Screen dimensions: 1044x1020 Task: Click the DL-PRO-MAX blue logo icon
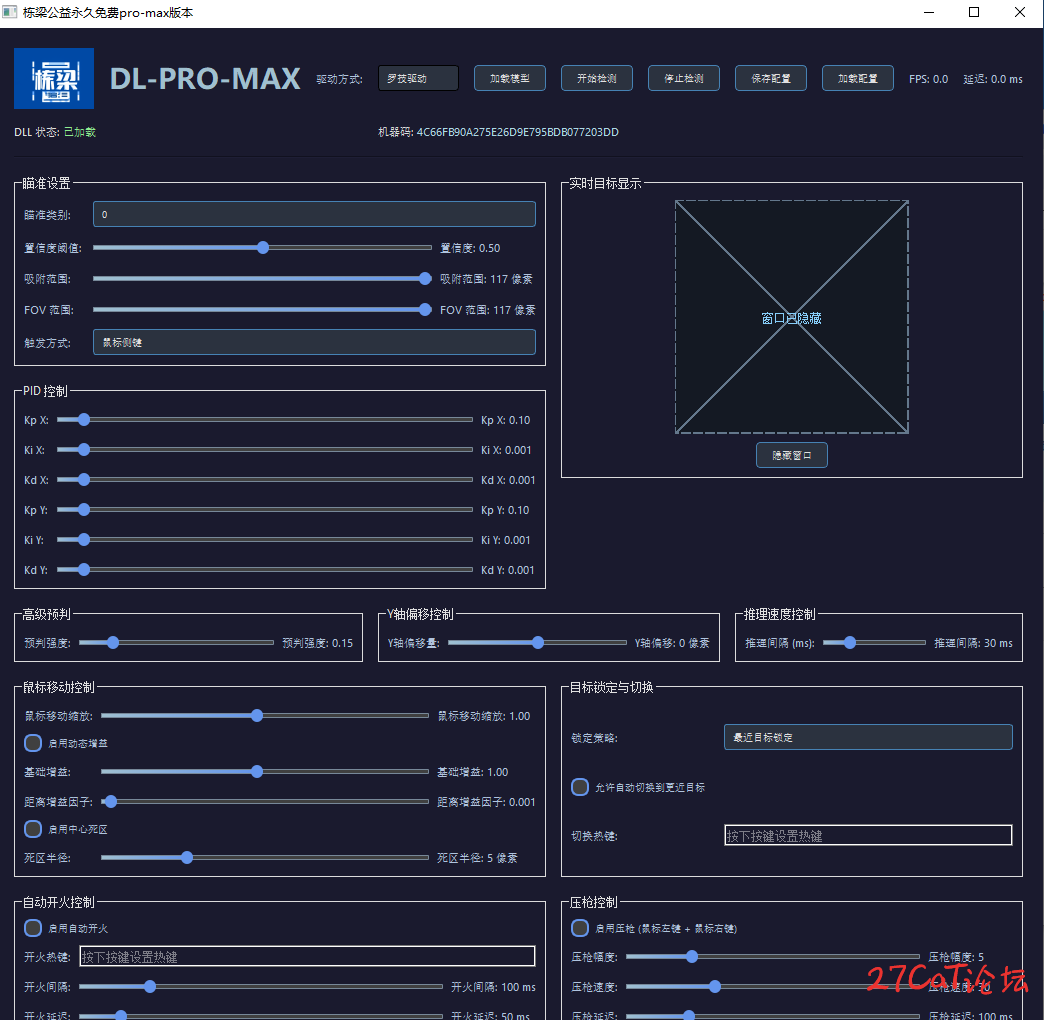(54, 79)
